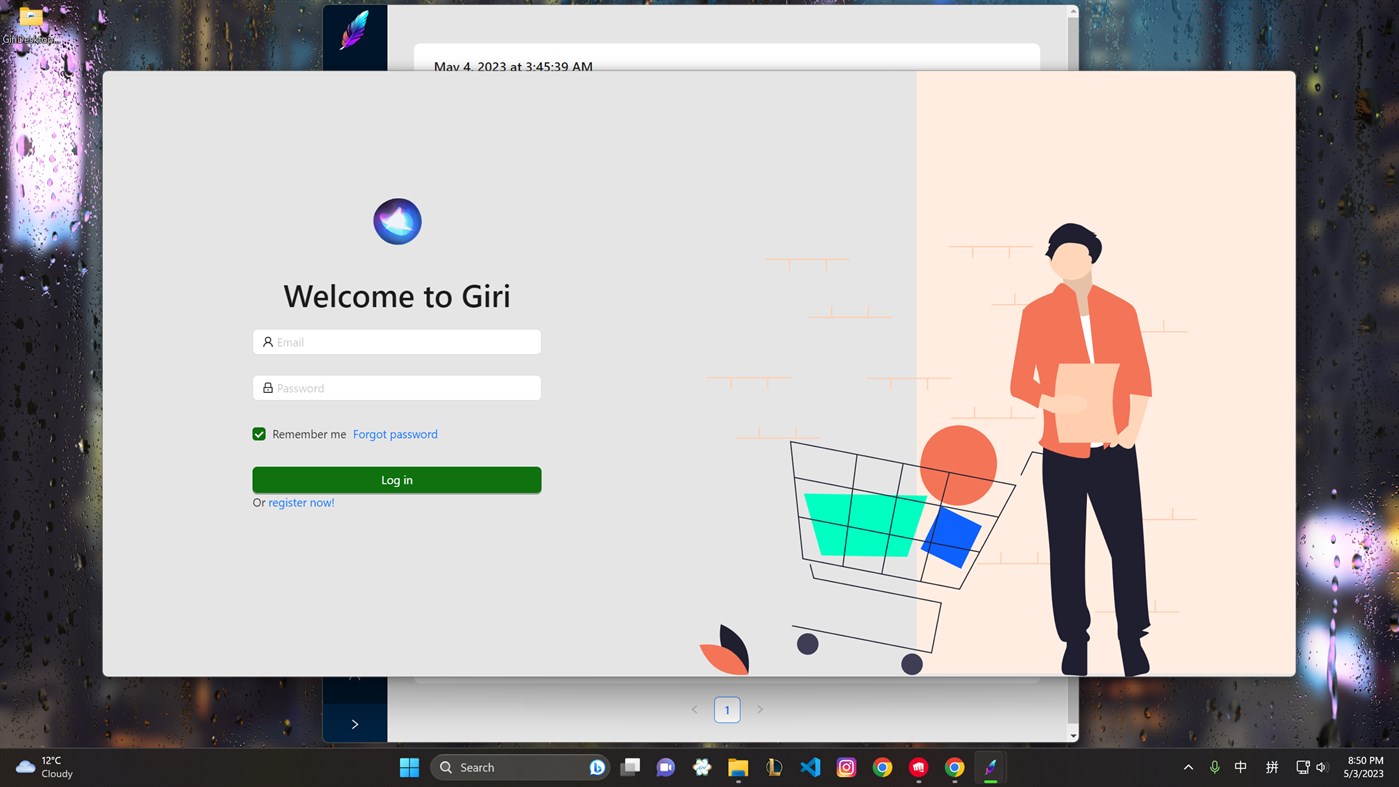Viewport: 1399px width, 787px height.
Task: Open the register now! link
Action: (x=301, y=503)
